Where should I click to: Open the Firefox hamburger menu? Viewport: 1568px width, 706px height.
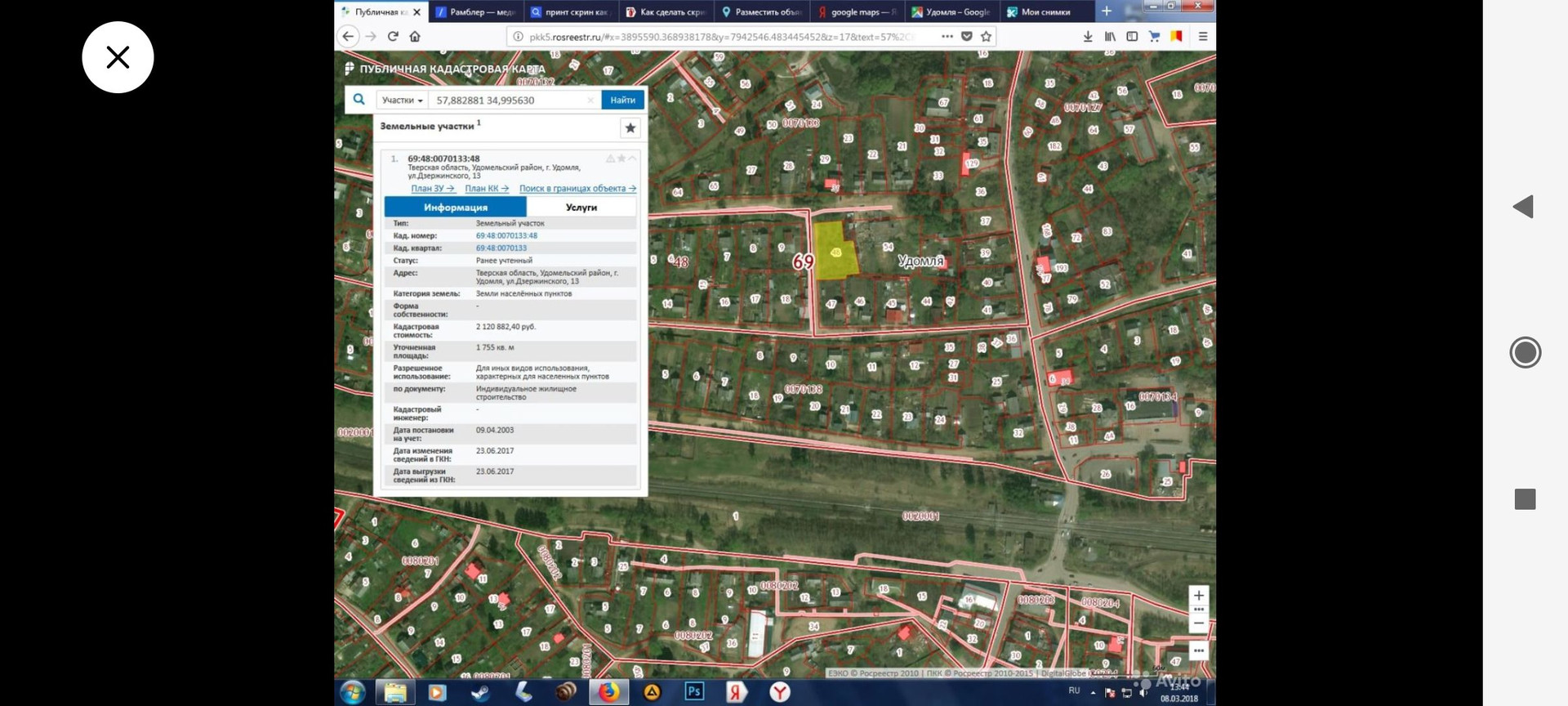coord(1202,37)
